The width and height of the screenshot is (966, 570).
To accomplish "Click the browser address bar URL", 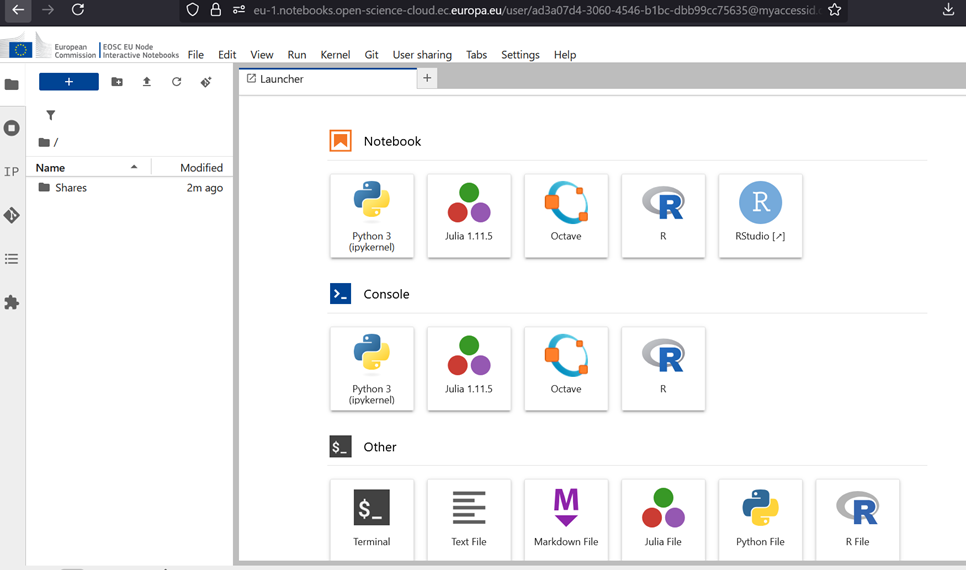I will tap(536, 10).
